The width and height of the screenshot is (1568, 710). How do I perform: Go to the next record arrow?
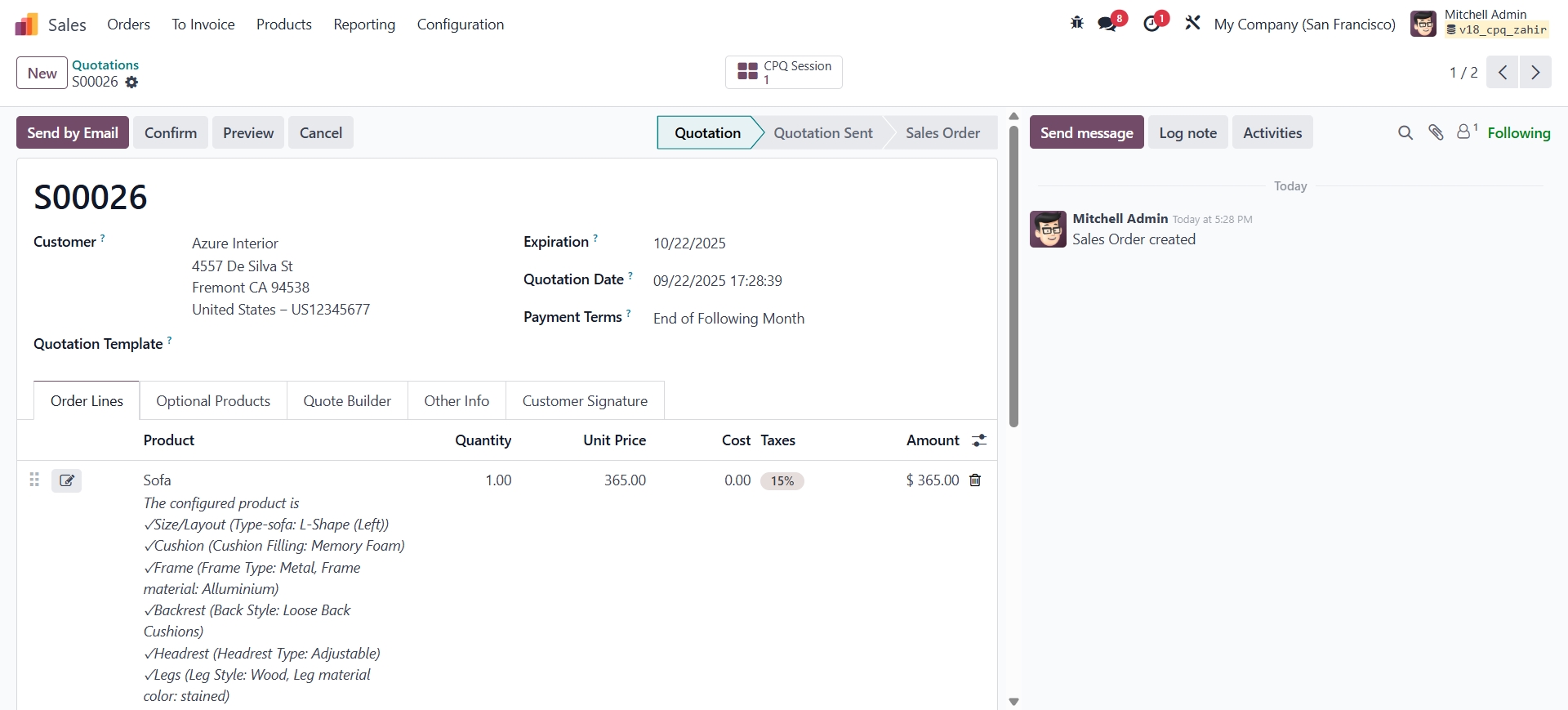(x=1535, y=73)
